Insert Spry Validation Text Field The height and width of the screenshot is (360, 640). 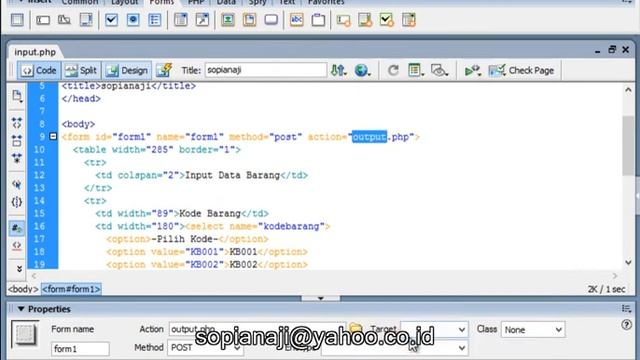[344, 20]
